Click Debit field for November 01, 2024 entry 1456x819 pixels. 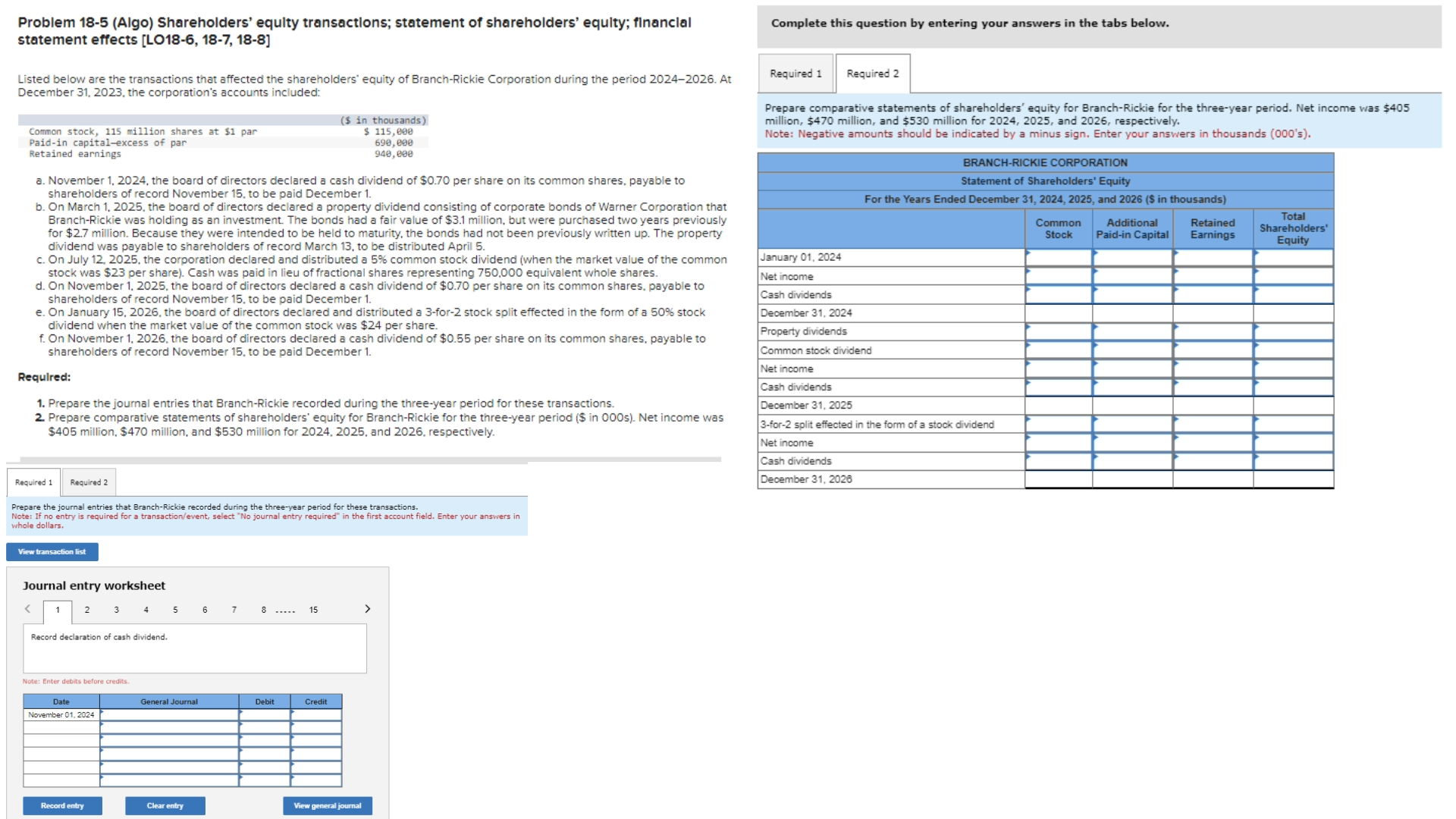264,714
